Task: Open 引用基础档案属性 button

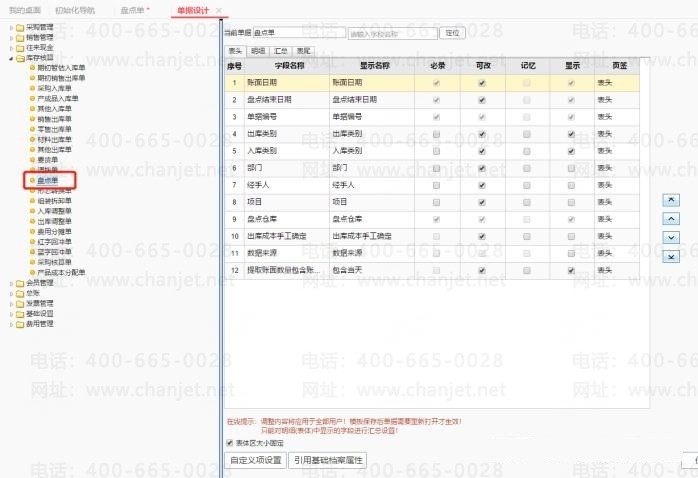Action: [x=328, y=460]
